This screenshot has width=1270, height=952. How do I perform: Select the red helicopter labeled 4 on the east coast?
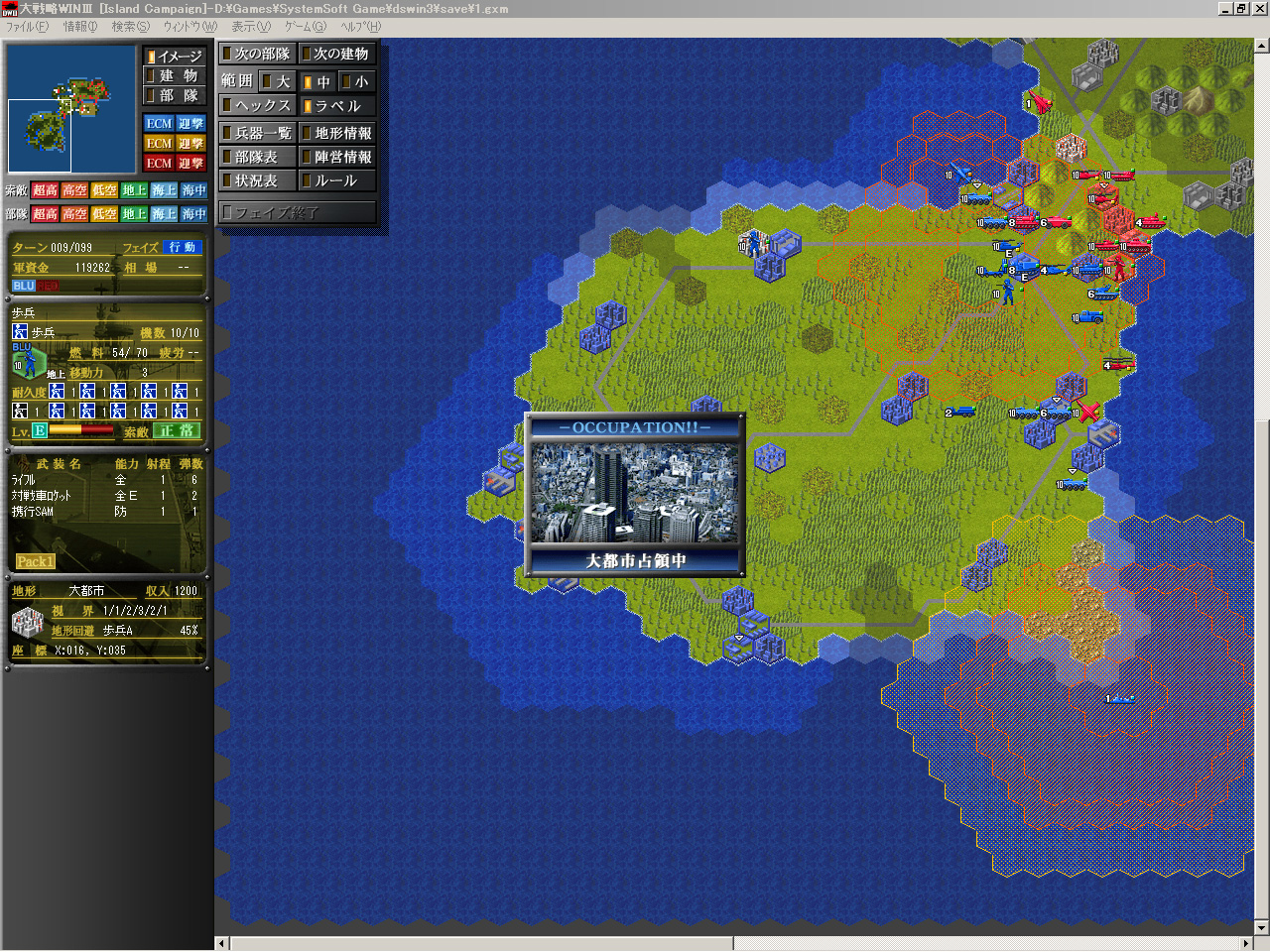1119,364
